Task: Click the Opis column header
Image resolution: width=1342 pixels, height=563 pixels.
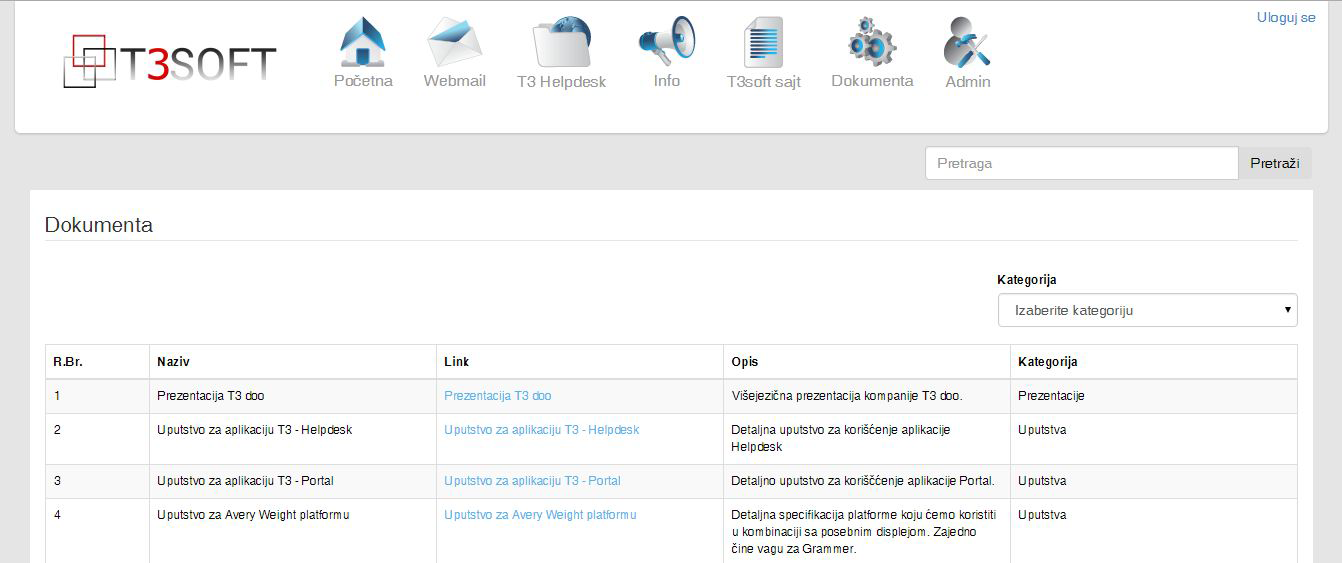Action: tap(745, 362)
